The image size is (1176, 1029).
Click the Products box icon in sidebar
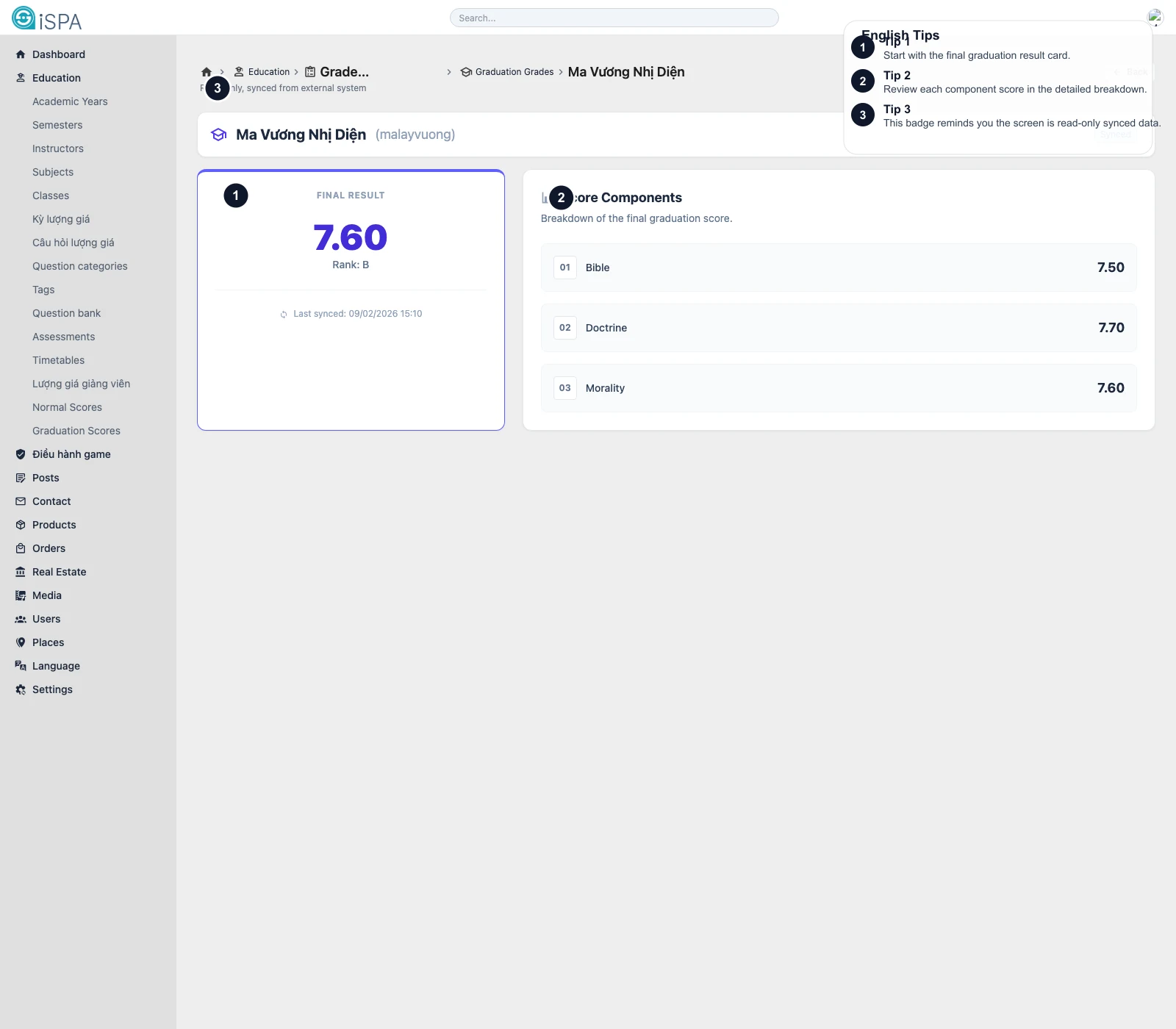tap(21, 525)
